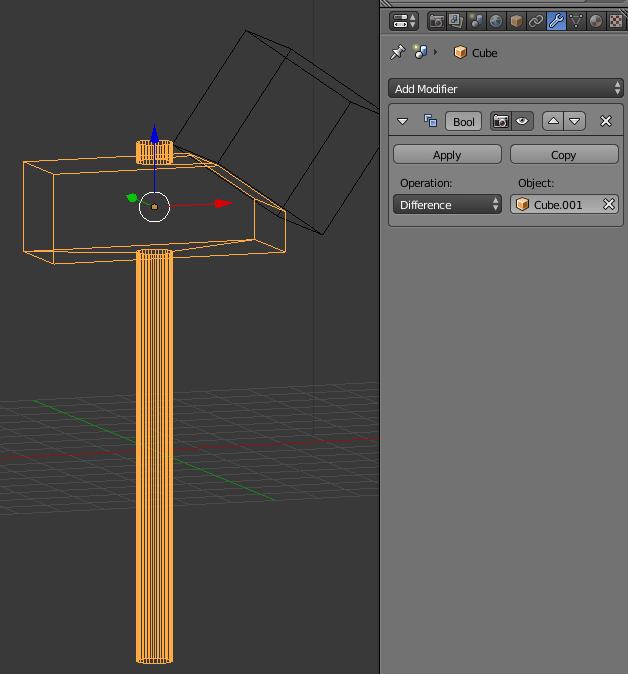Click the Boolean modifier type icon
Screen dimensions: 628x674
click(430, 121)
